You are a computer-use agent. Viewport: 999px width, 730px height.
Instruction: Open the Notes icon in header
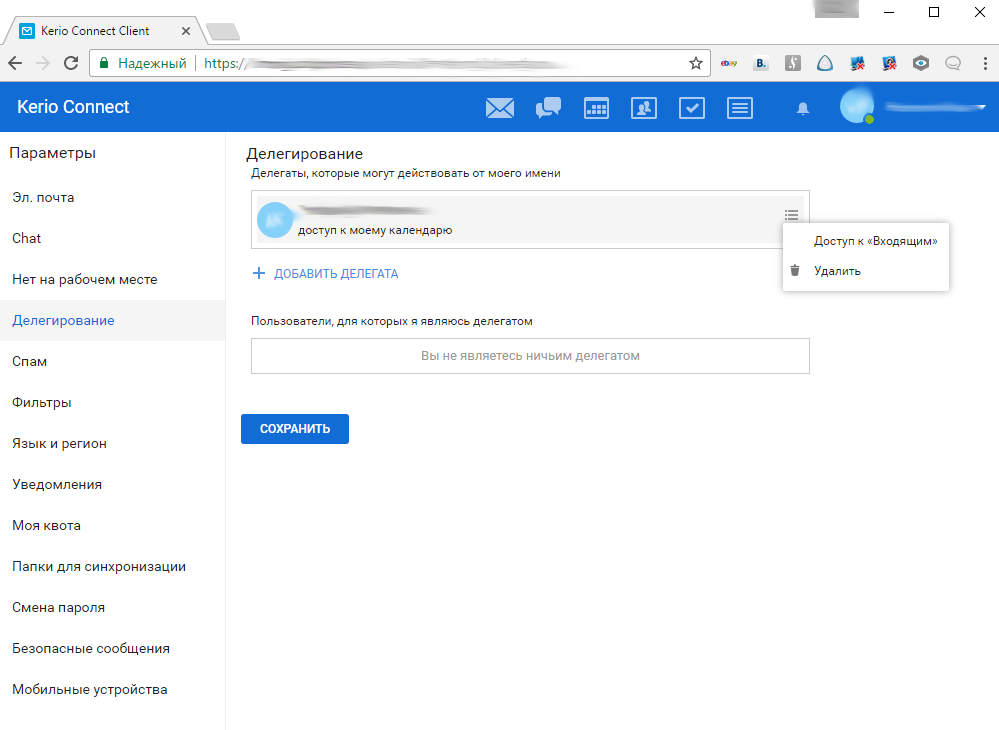pyautogui.click(x=740, y=108)
